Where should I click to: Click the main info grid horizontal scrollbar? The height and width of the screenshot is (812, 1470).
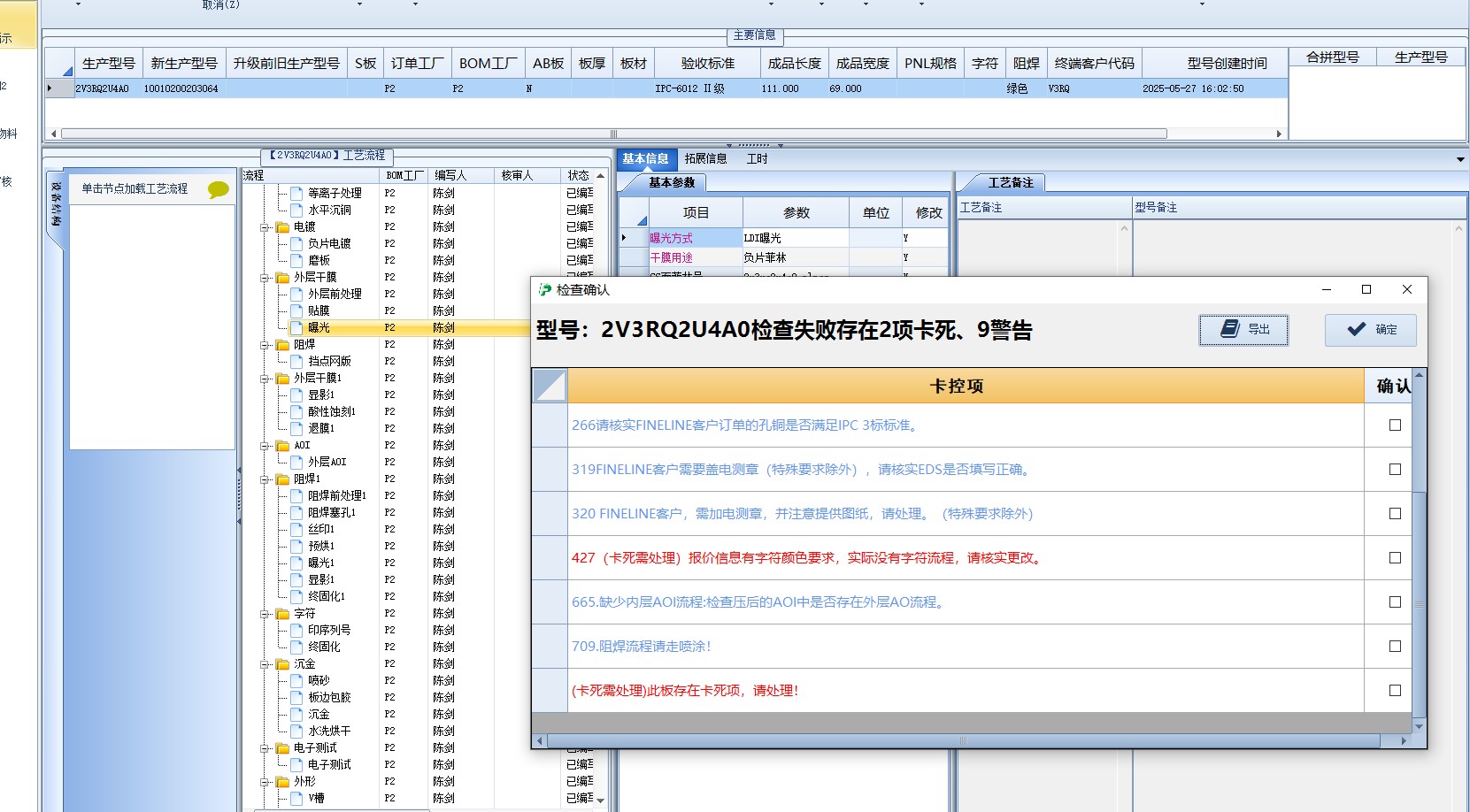coord(613,134)
